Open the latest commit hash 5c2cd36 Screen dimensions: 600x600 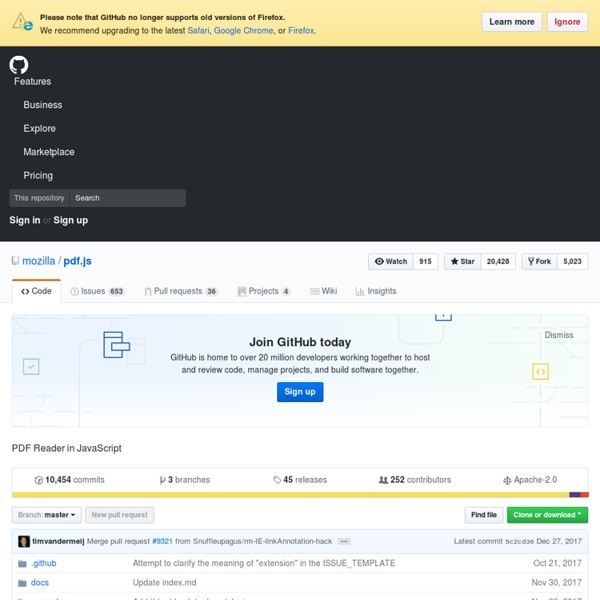[x=520, y=541]
